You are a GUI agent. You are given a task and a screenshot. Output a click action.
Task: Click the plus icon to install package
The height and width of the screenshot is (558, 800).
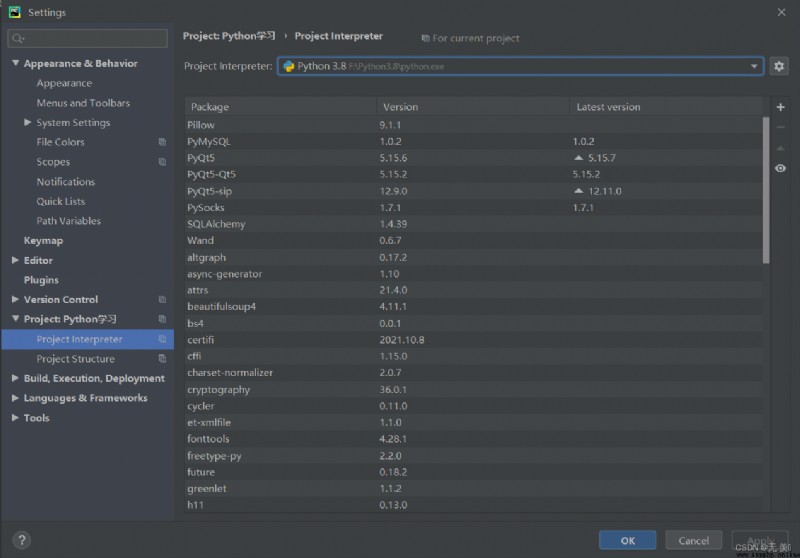point(780,107)
